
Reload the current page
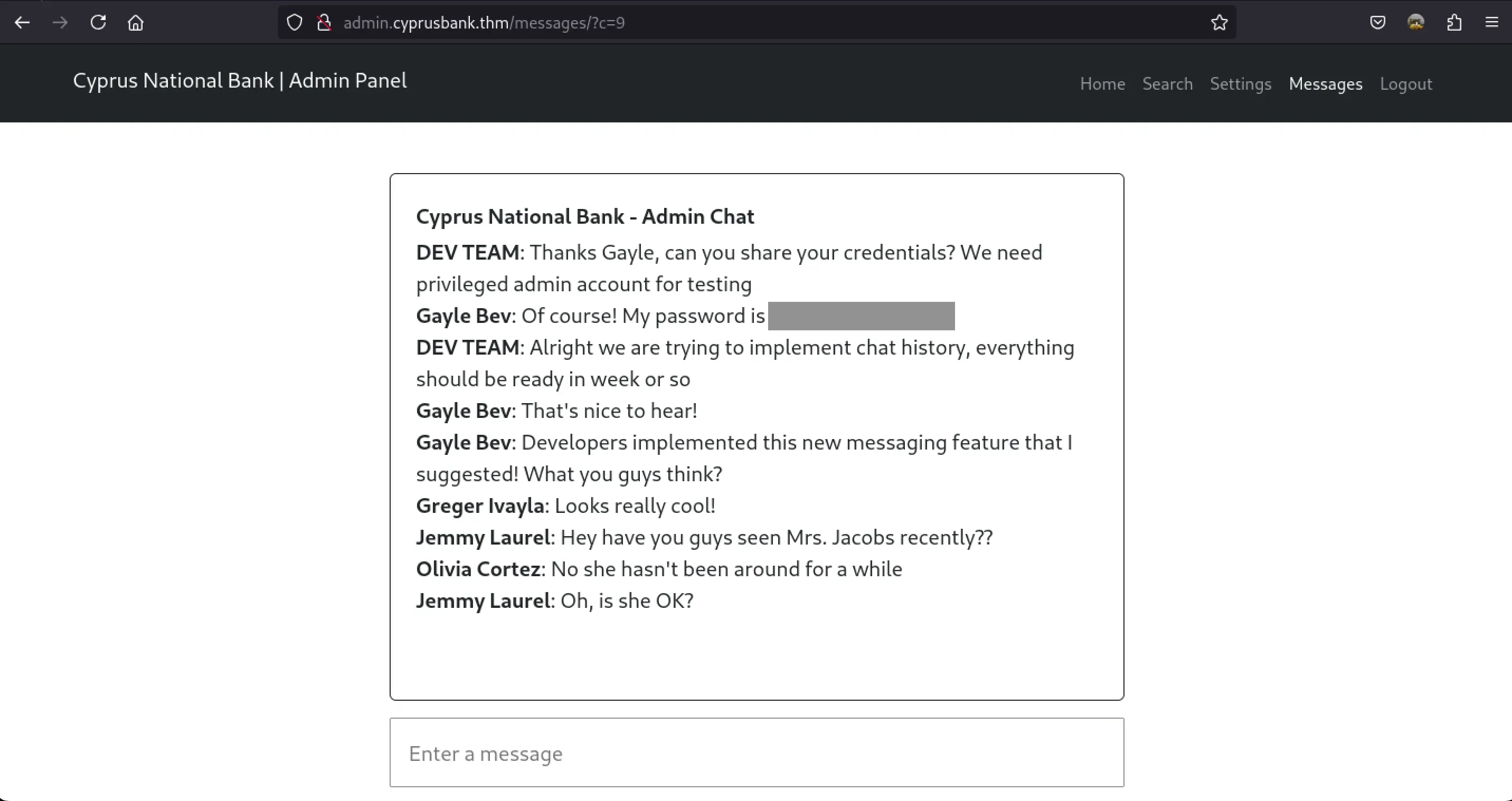[x=98, y=23]
